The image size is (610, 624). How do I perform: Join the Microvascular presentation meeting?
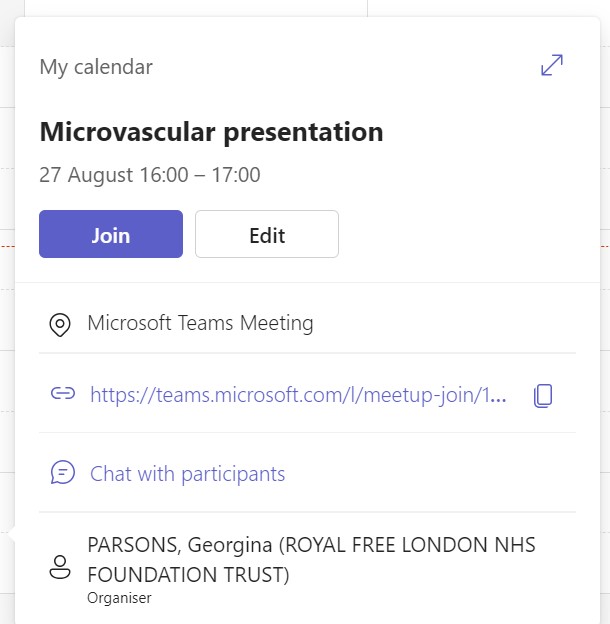pyautogui.click(x=111, y=234)
